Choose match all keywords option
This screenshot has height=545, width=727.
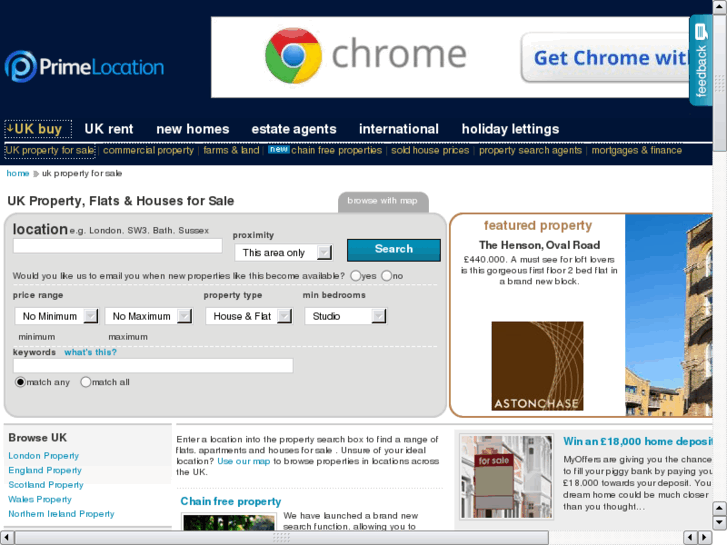(85, 382)
